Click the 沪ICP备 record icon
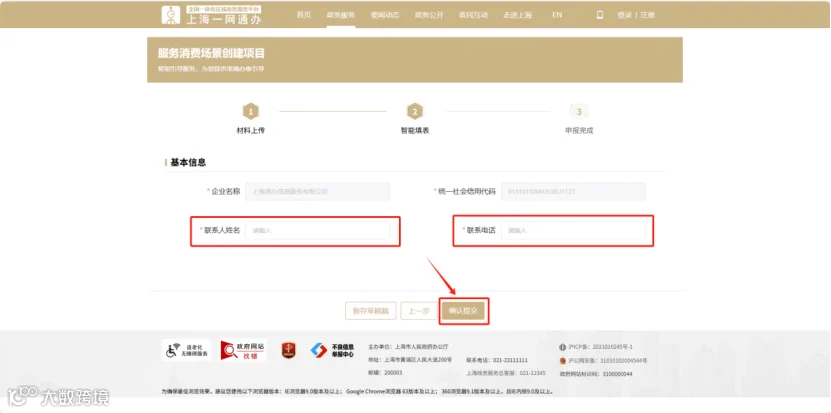 pos(563,347)
